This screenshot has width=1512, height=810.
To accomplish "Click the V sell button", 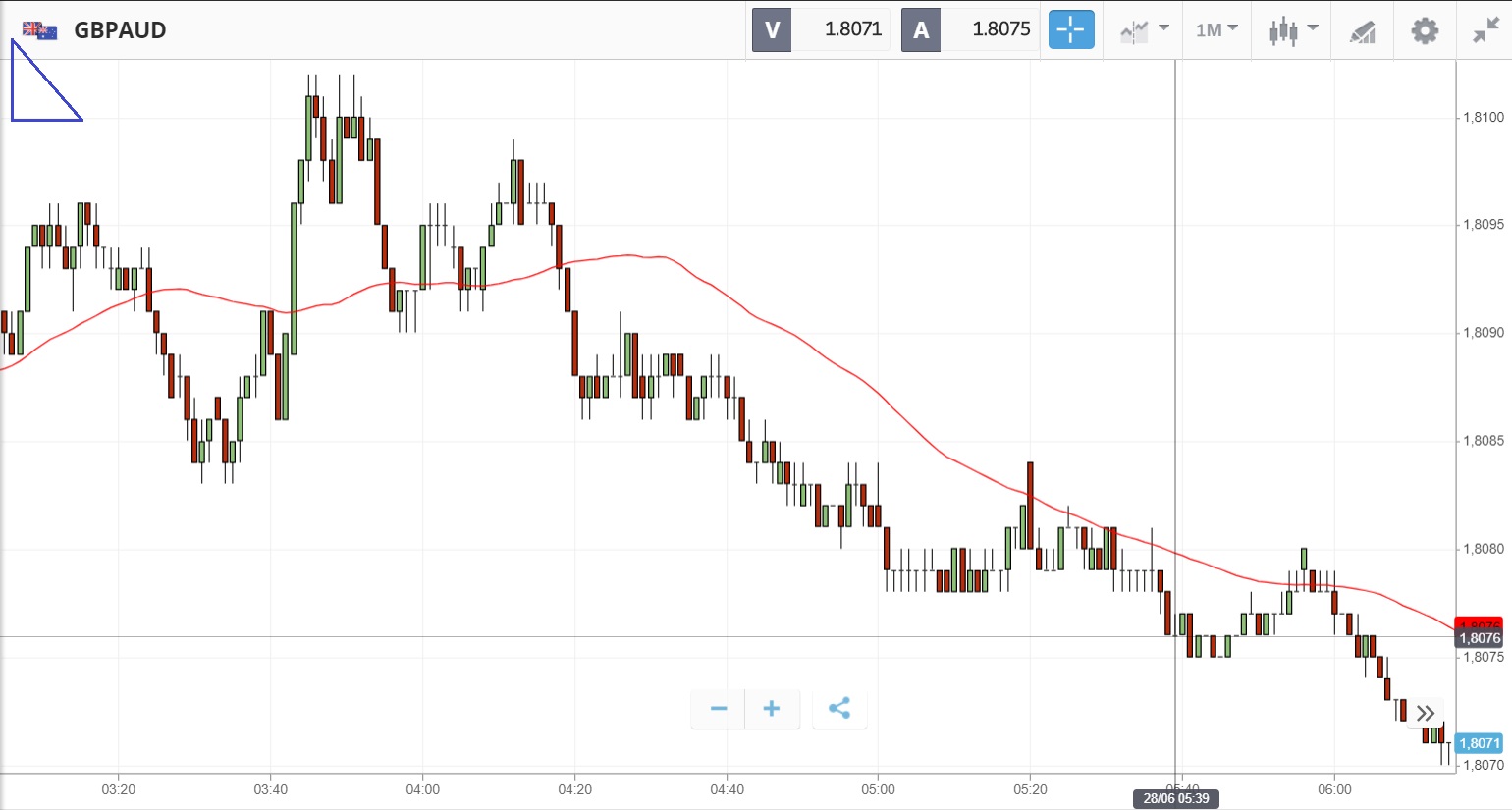I will (772, 30).
